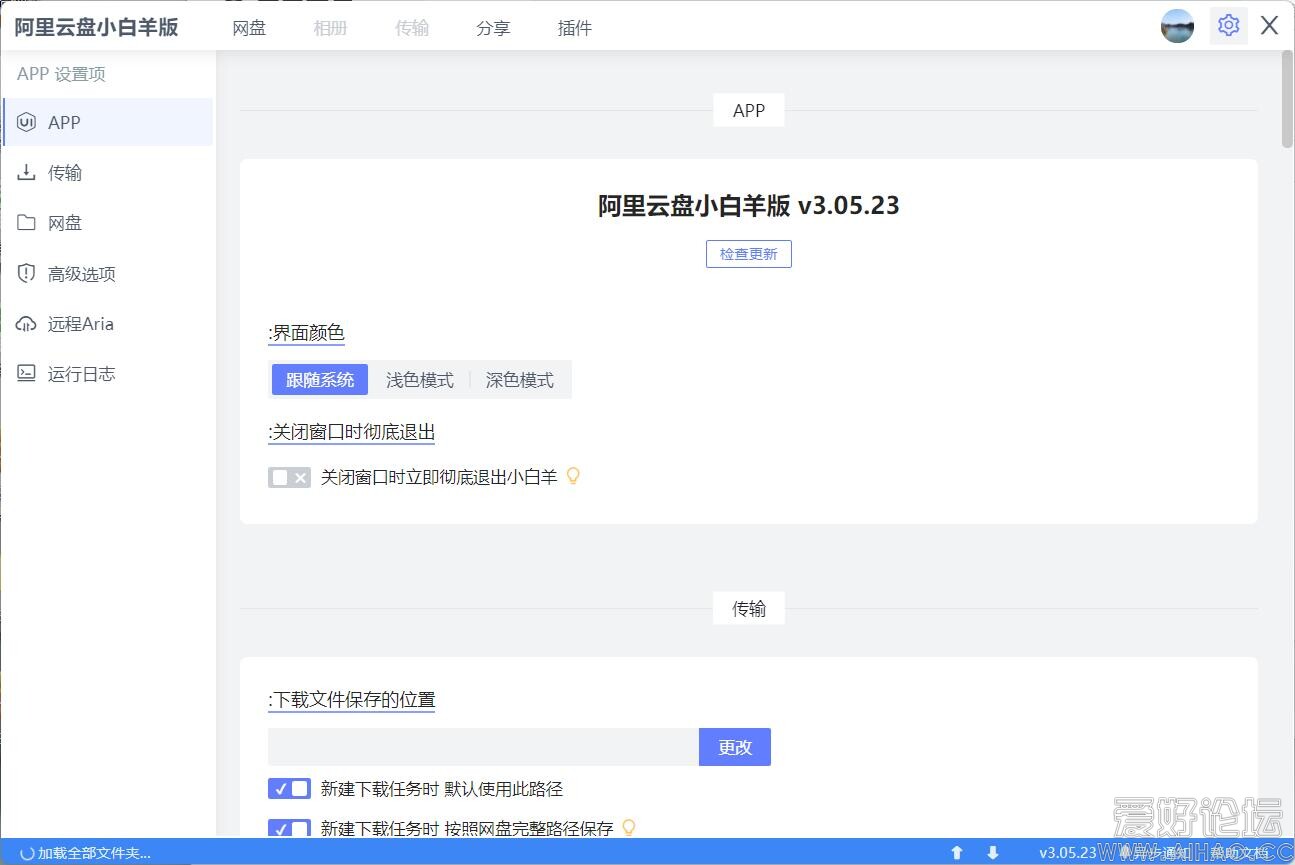Switch to 分享 top tab

493,28
